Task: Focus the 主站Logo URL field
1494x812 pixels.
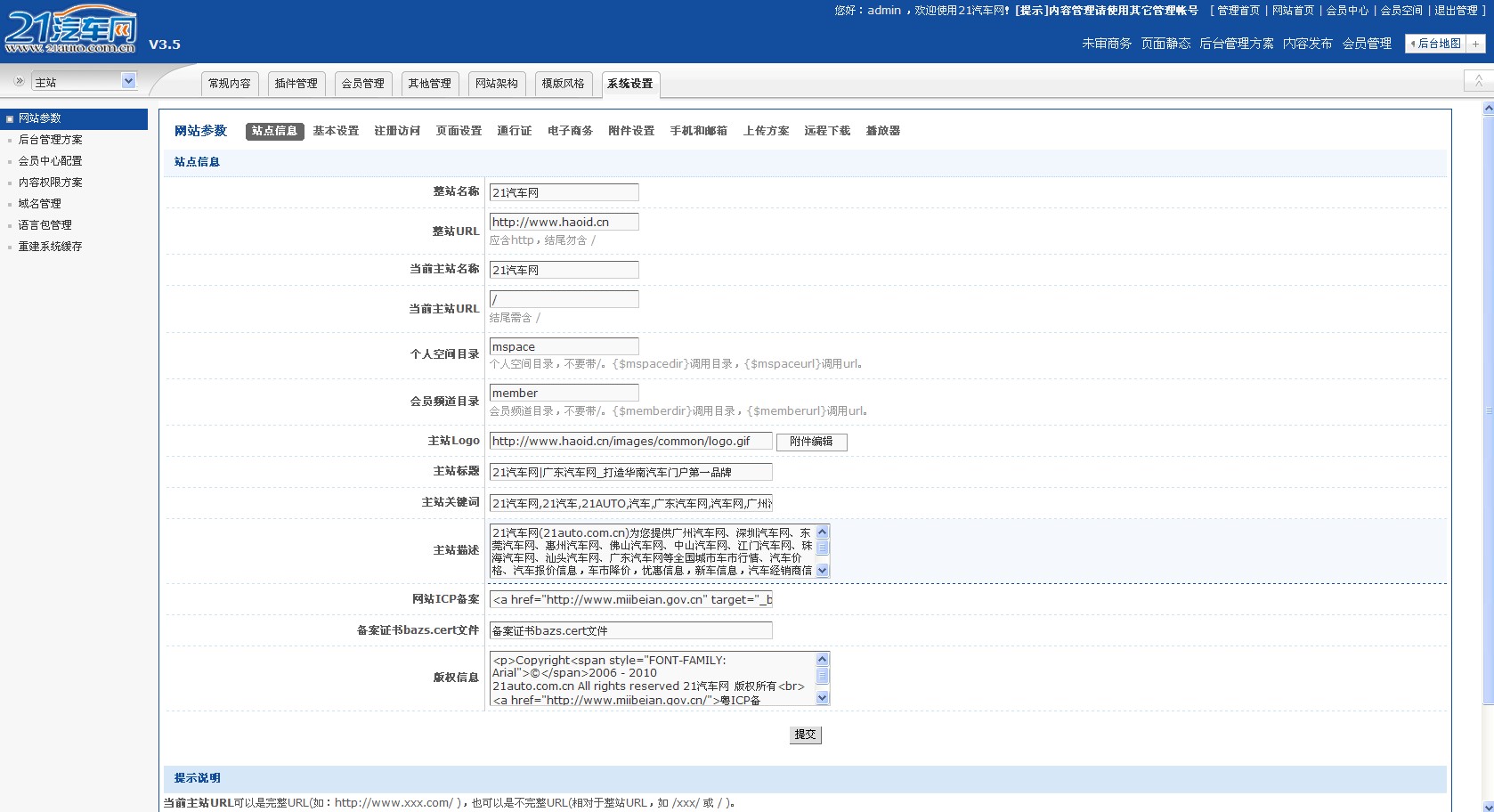Action: (x=630, y=441)
